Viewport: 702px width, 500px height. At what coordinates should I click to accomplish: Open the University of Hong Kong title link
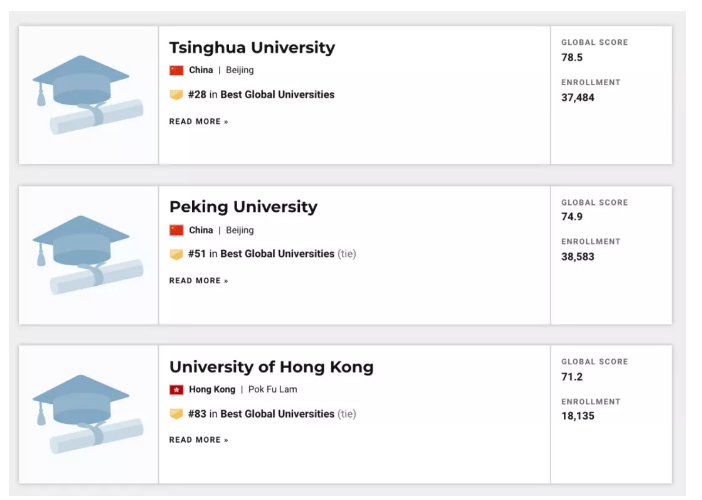pos(271,367)
